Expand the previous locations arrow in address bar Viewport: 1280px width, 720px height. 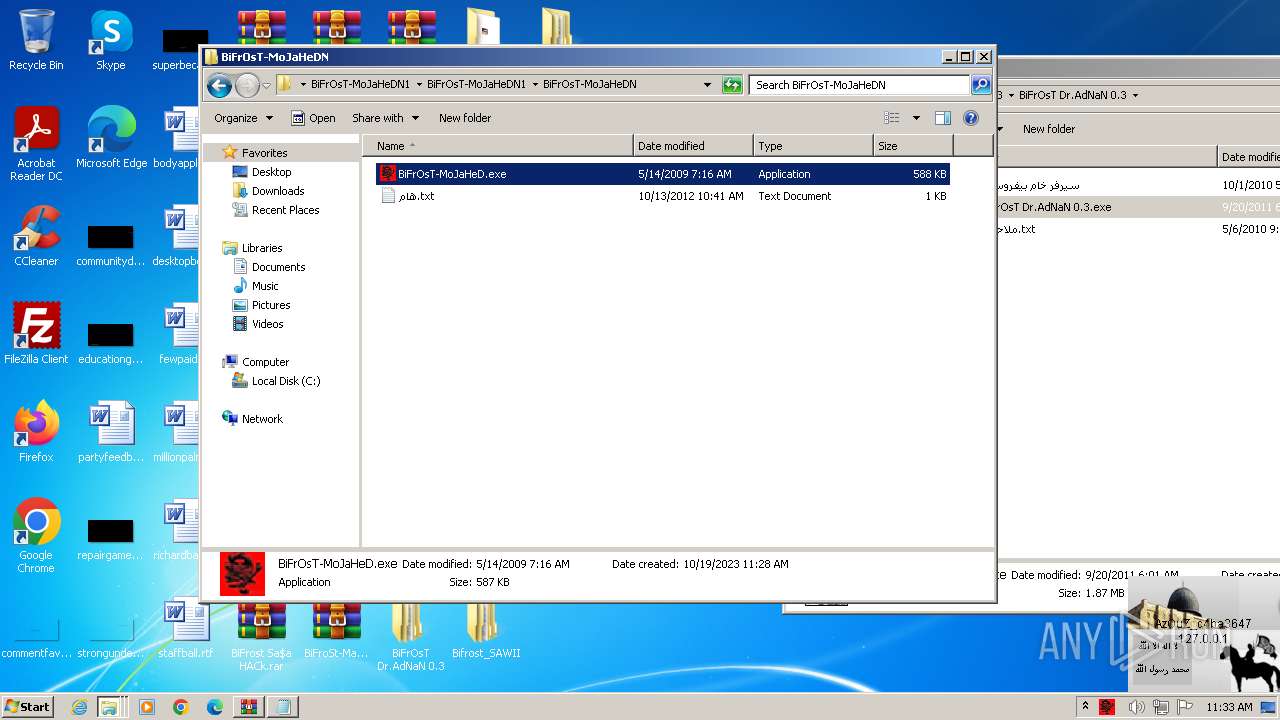click(707, 85)
